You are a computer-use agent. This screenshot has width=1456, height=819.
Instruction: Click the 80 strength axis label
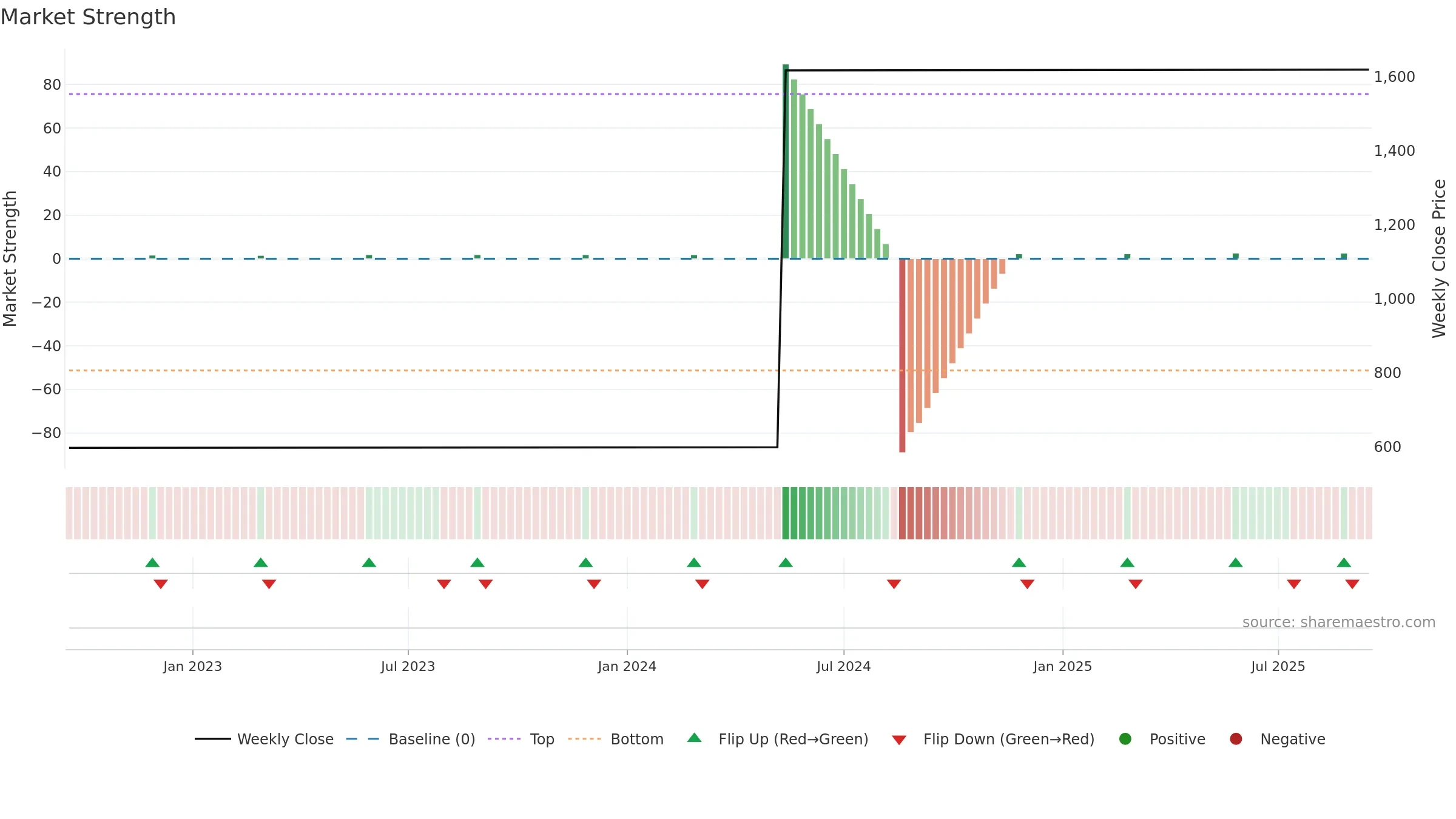pyautogui.click(x=52, y=84)
